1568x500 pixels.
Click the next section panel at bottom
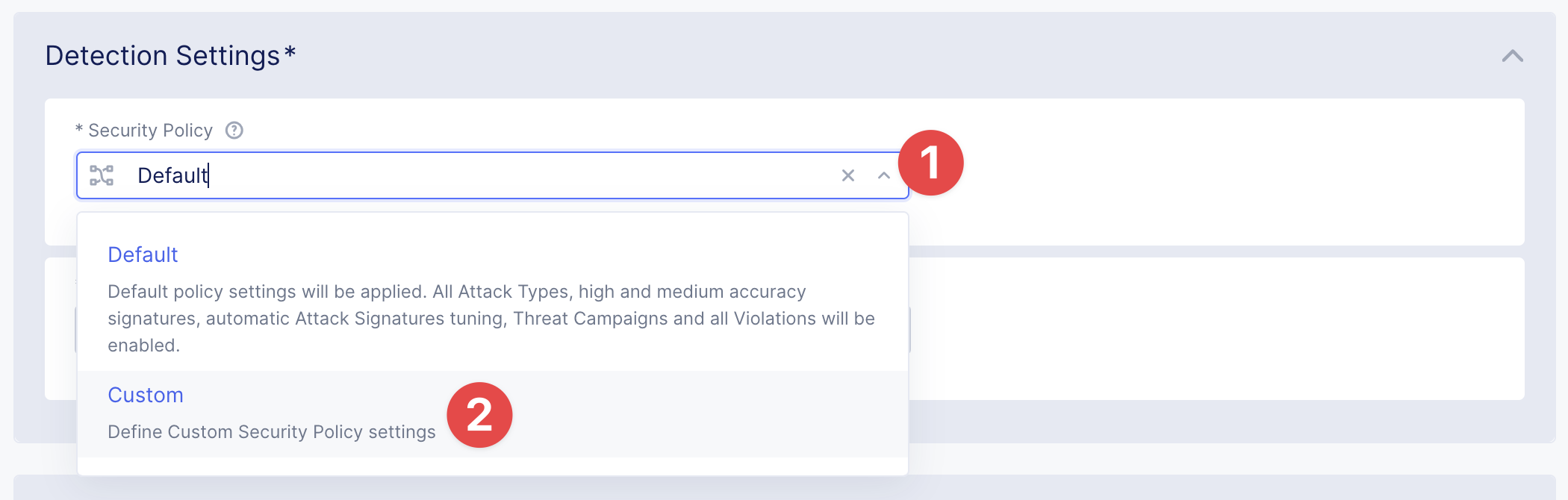point(784,487)
